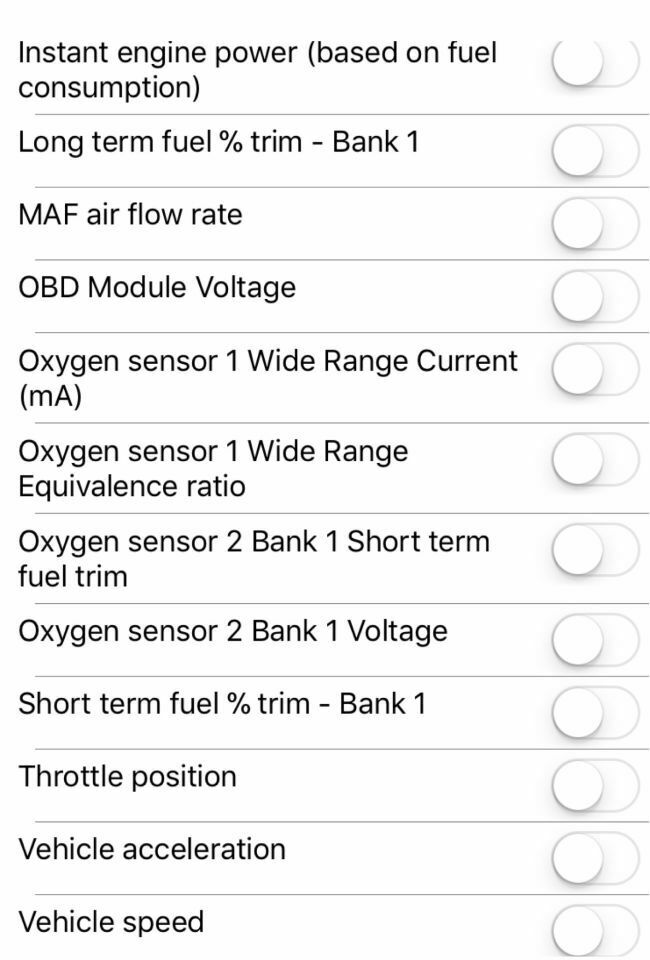650x960 pixels.
Task: Switch on Vehicle speed toggle
Action: pyautogui.click(x=596, y=930)
